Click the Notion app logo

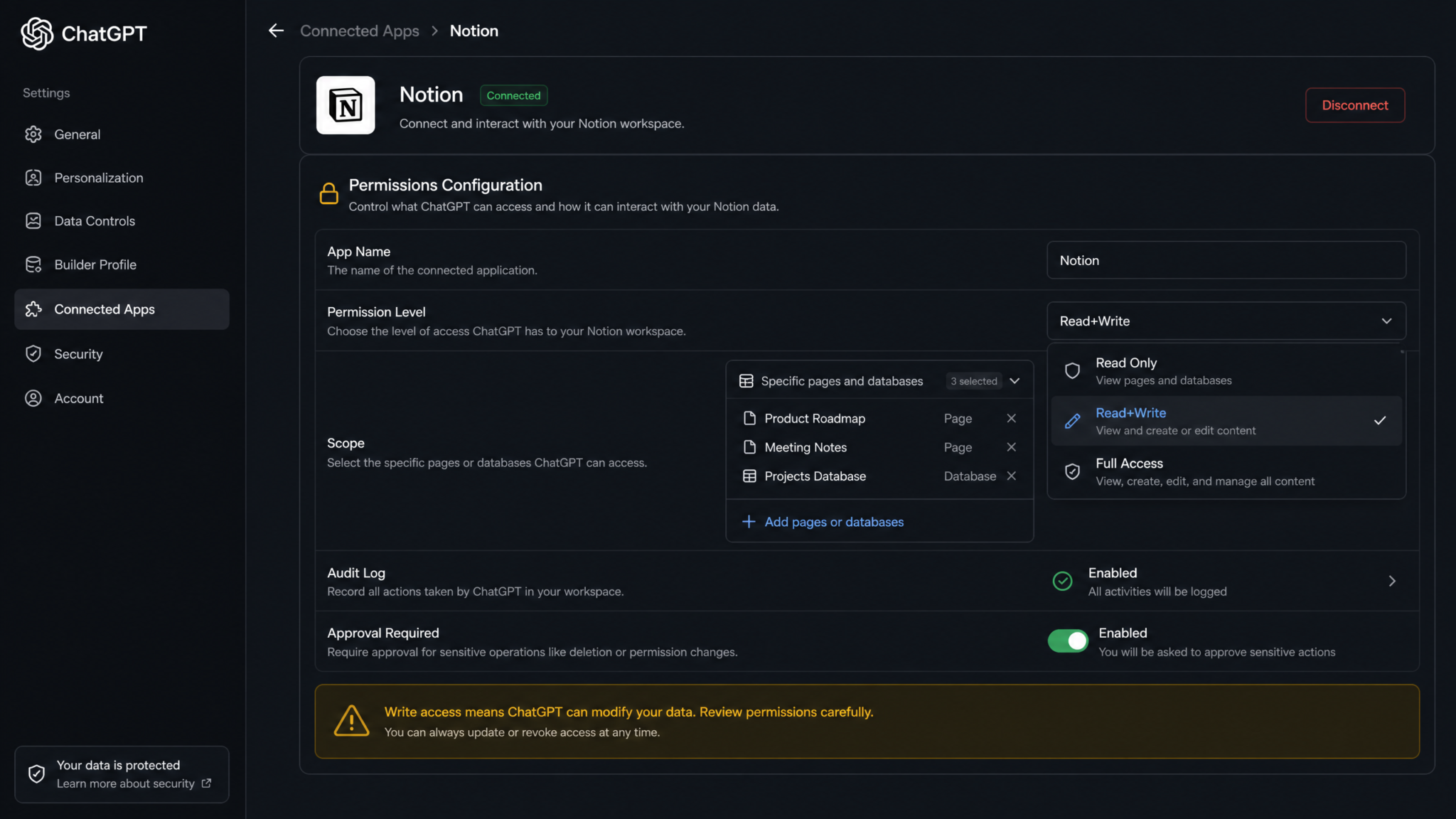click(346, 105)
